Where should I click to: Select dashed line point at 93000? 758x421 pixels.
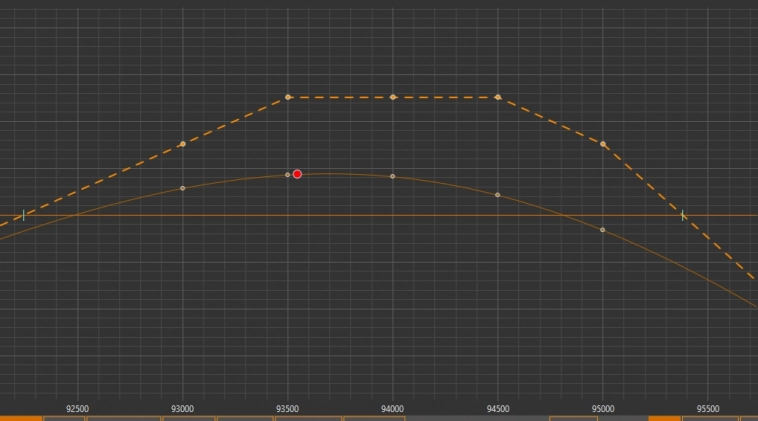183,144
